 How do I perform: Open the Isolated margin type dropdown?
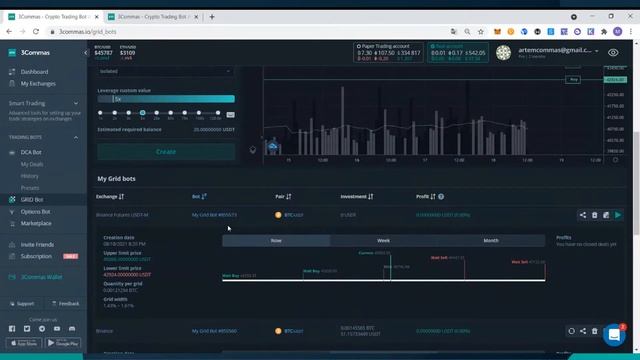[166, 71]
